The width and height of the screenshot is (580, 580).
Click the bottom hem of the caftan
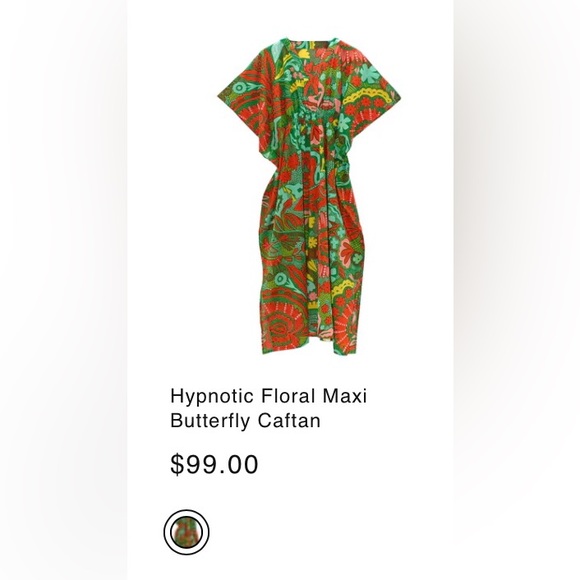[x=311, y=344]
